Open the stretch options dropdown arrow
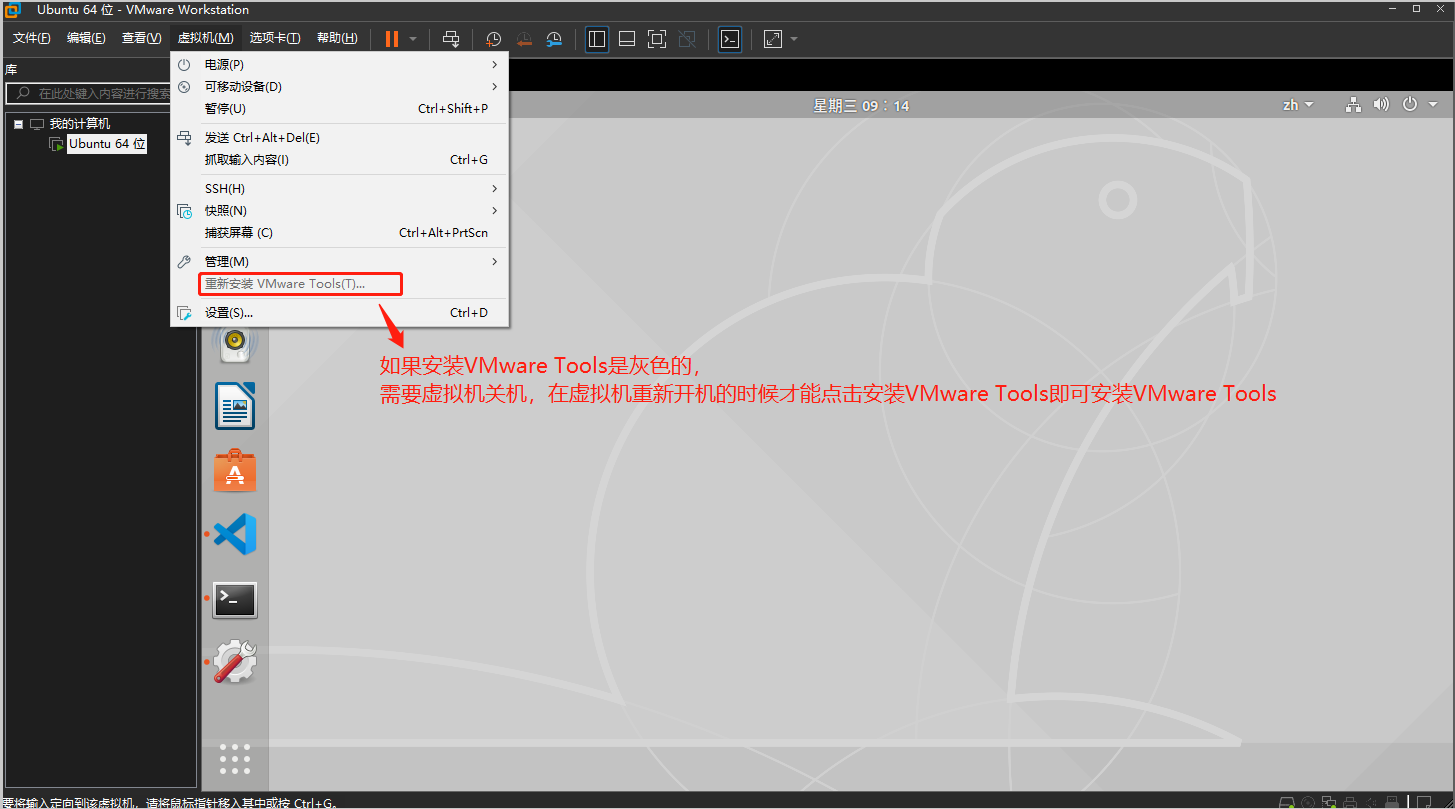1455x809 pixels. [794, 39]
